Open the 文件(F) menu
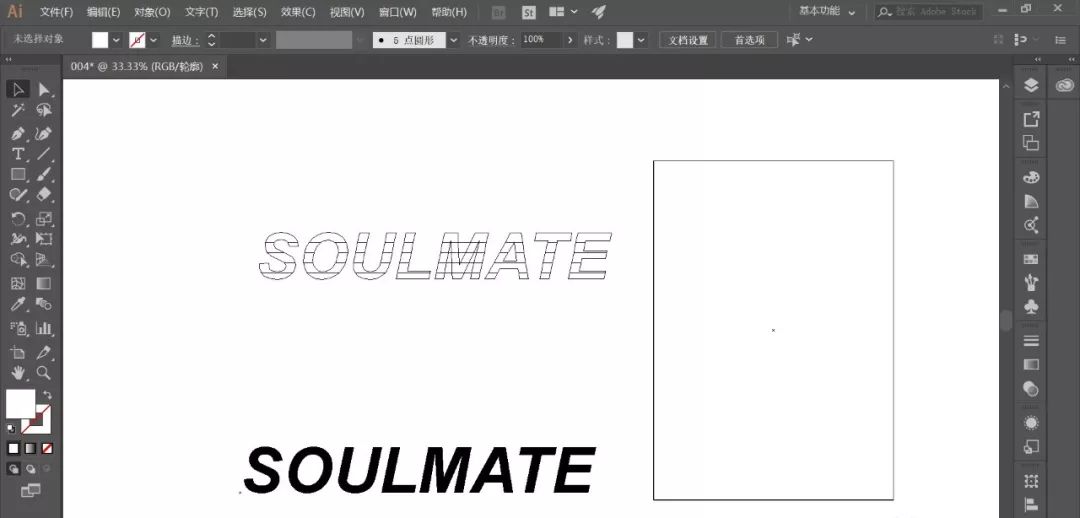The image size is (1080, 518). tap(56, 12)
